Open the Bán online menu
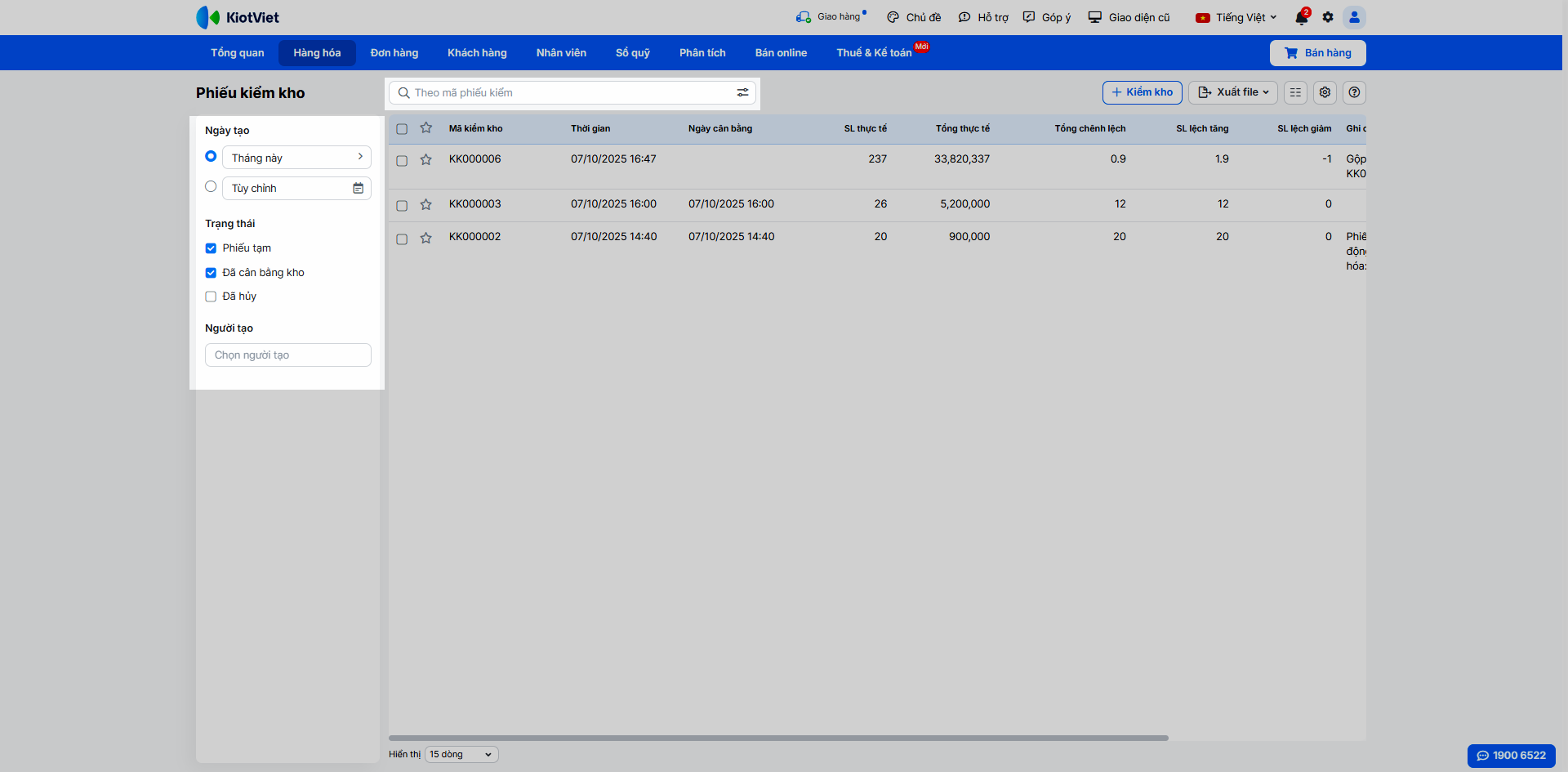Viewport: 1568px width, 772px height. click(x=781, y=53)
